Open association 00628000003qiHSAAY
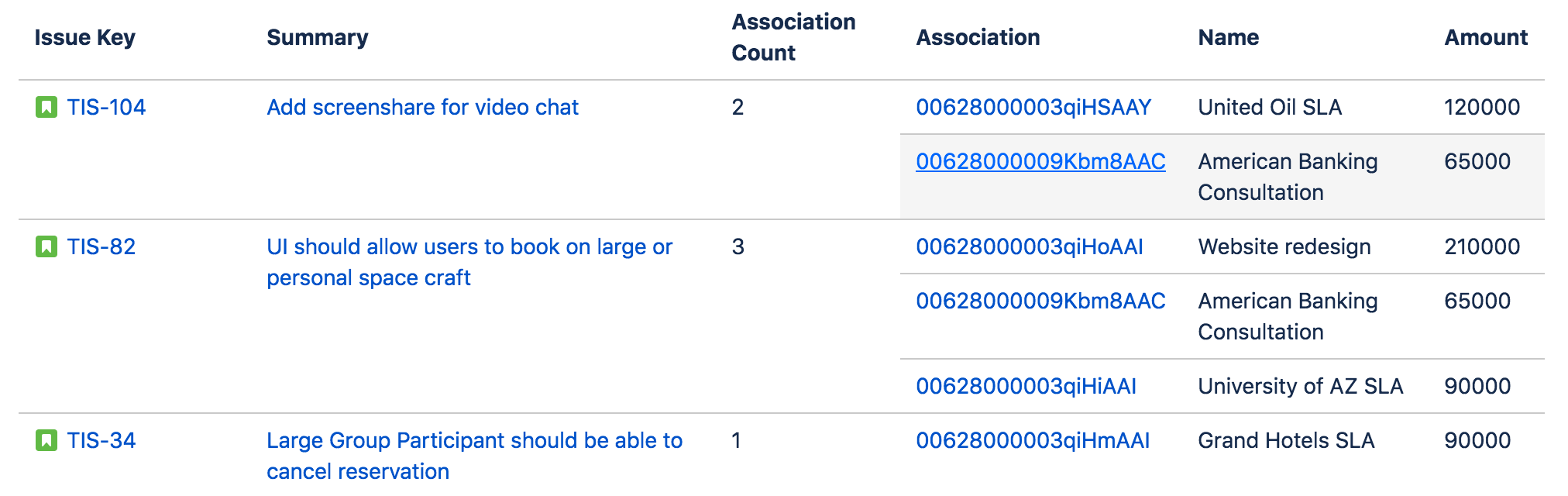This screenshot has width=1568, height=496. [x=1033, y=107]
